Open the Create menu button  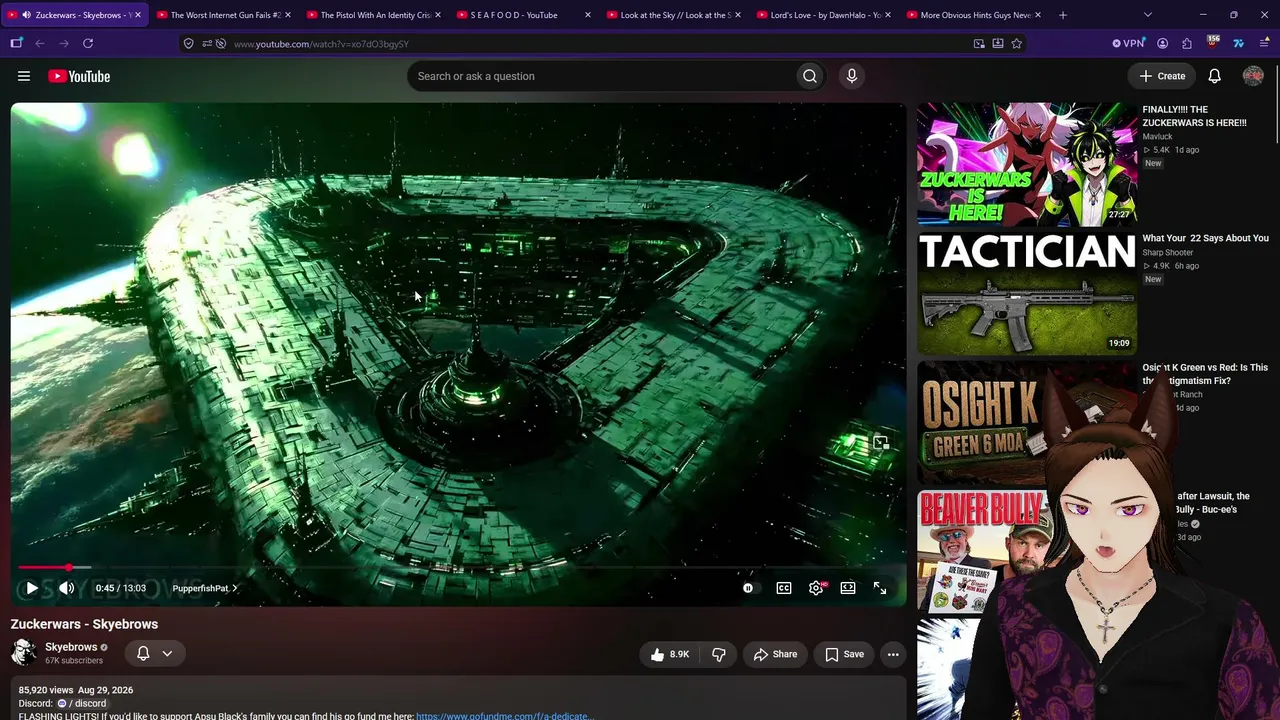click(1162, 76)
